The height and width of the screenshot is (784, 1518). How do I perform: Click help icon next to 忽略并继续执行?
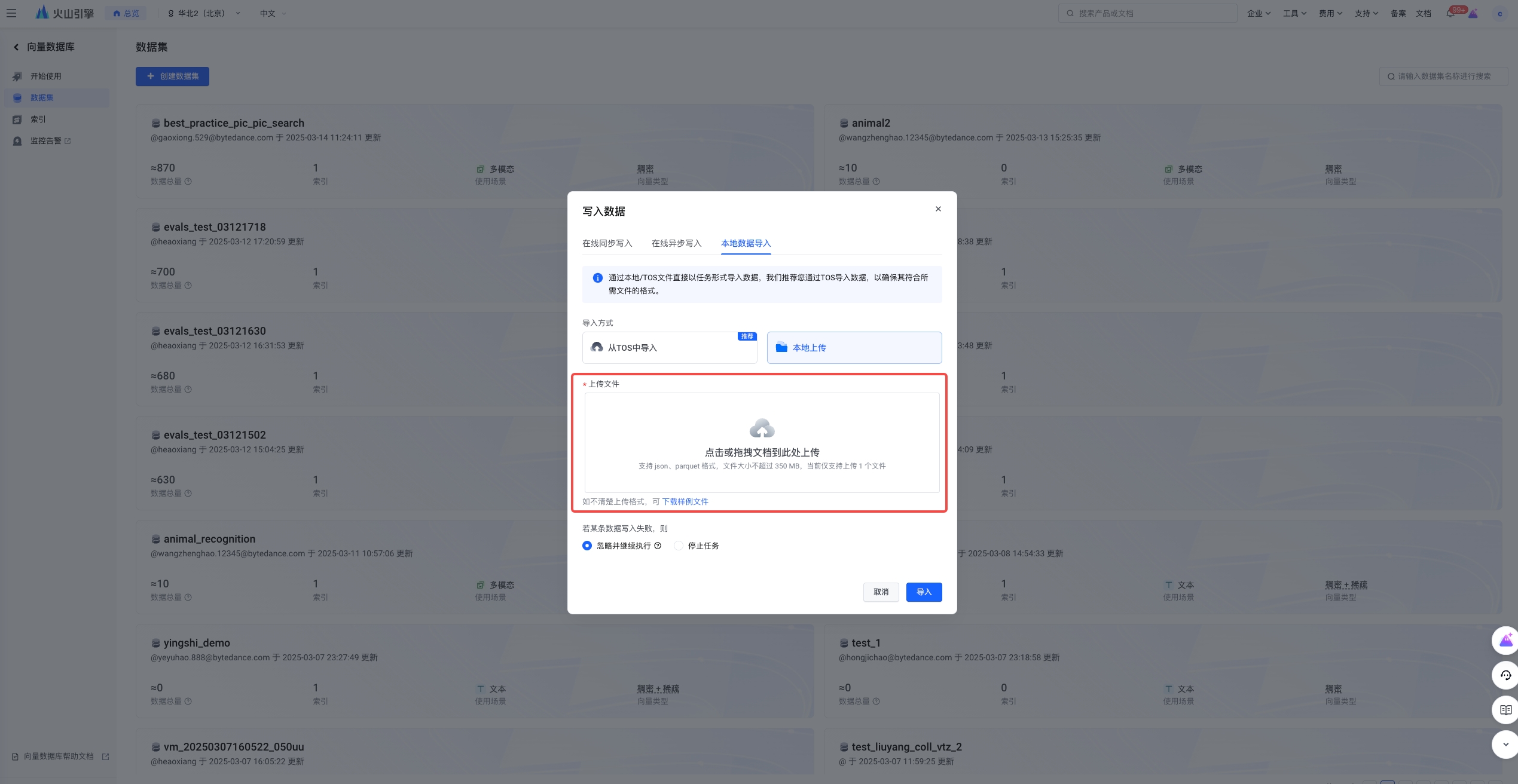(x=658, y=546)
